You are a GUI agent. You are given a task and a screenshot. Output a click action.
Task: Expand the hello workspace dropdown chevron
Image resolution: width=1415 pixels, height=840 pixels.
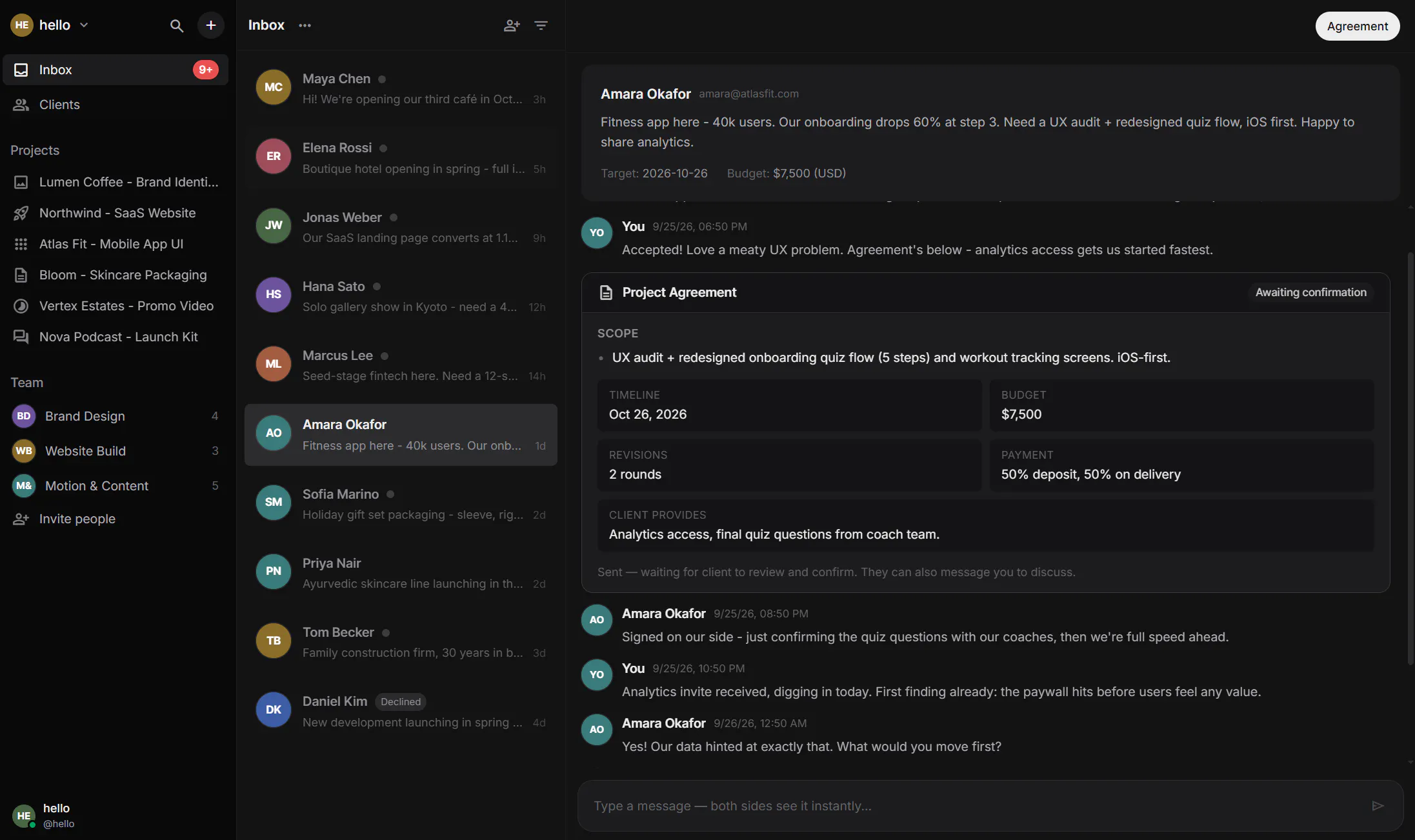[x=84, y=25]
